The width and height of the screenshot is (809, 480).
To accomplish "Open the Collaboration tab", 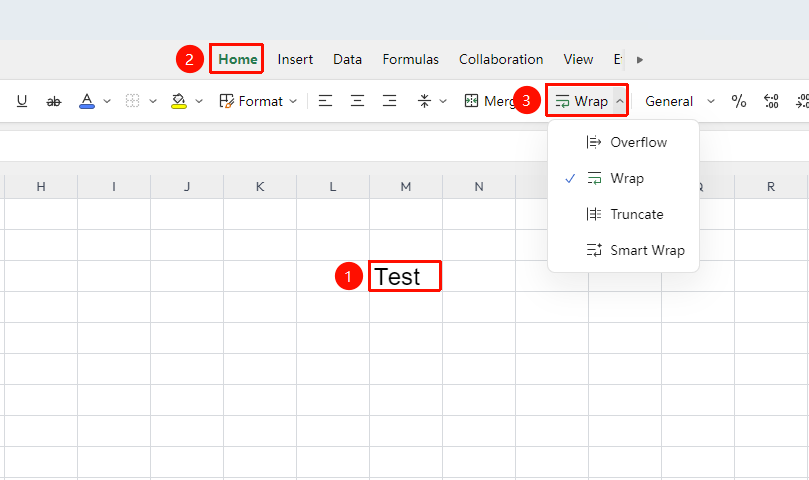I will pos(501,59).
